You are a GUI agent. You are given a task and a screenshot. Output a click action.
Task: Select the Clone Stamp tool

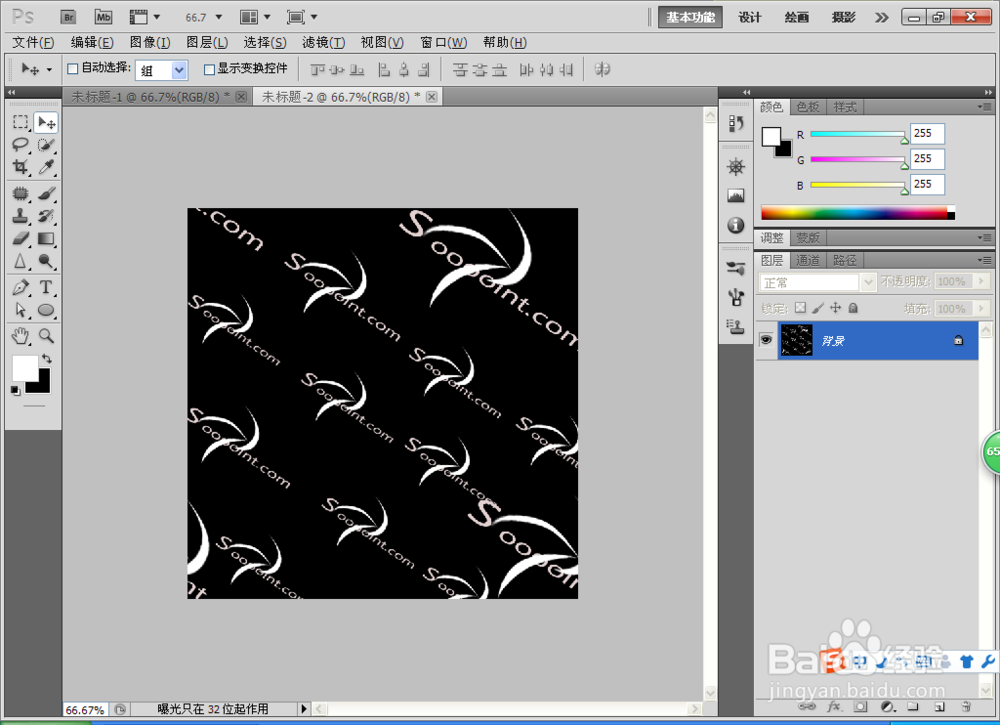[20, 216]
